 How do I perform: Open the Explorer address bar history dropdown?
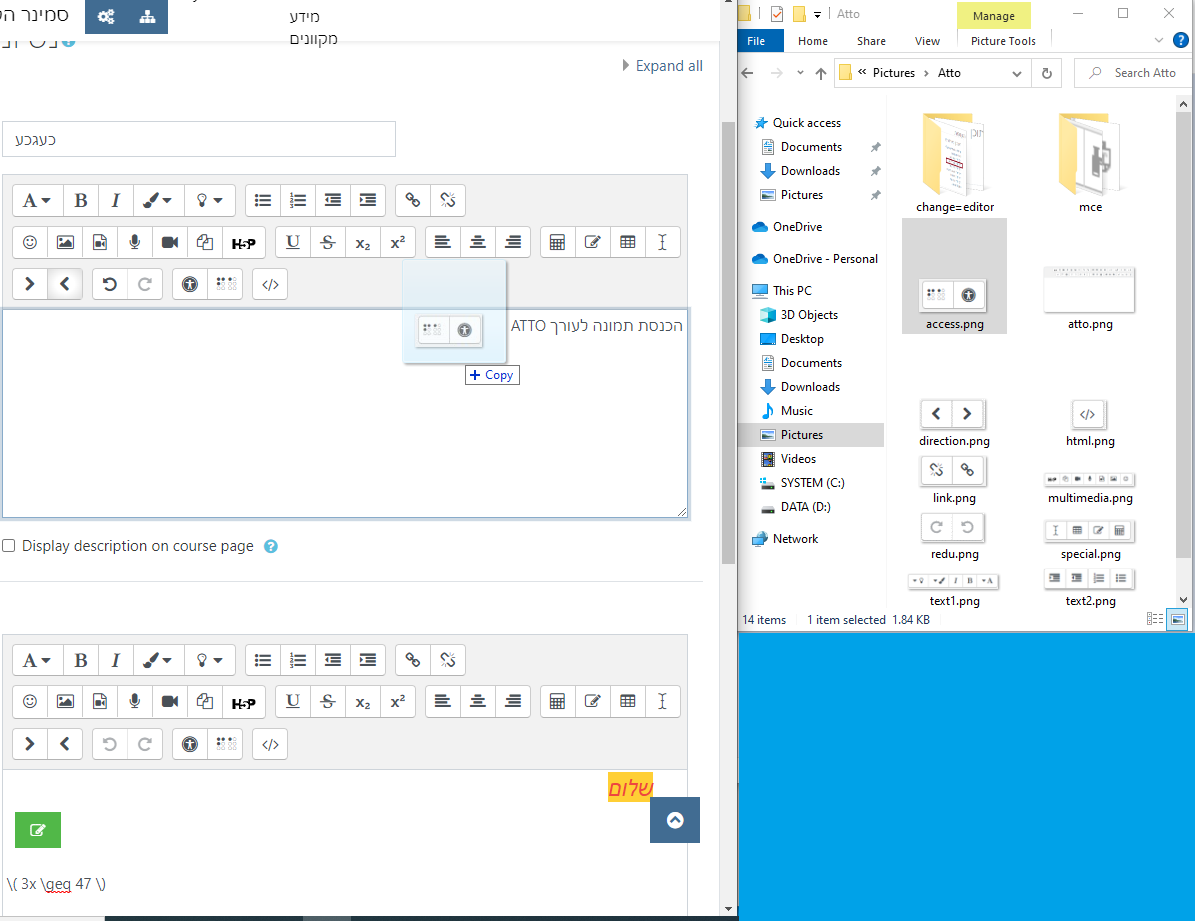click(1017, 73)
